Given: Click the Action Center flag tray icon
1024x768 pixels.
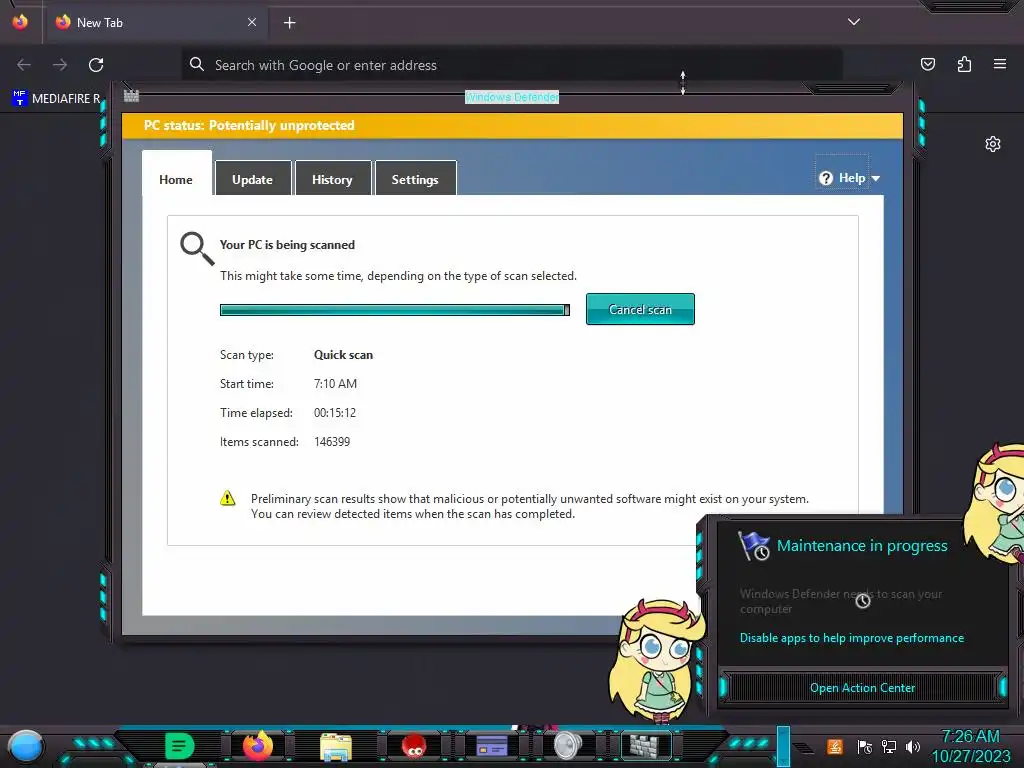Looking at the screenshot, I should coord(864,746).
